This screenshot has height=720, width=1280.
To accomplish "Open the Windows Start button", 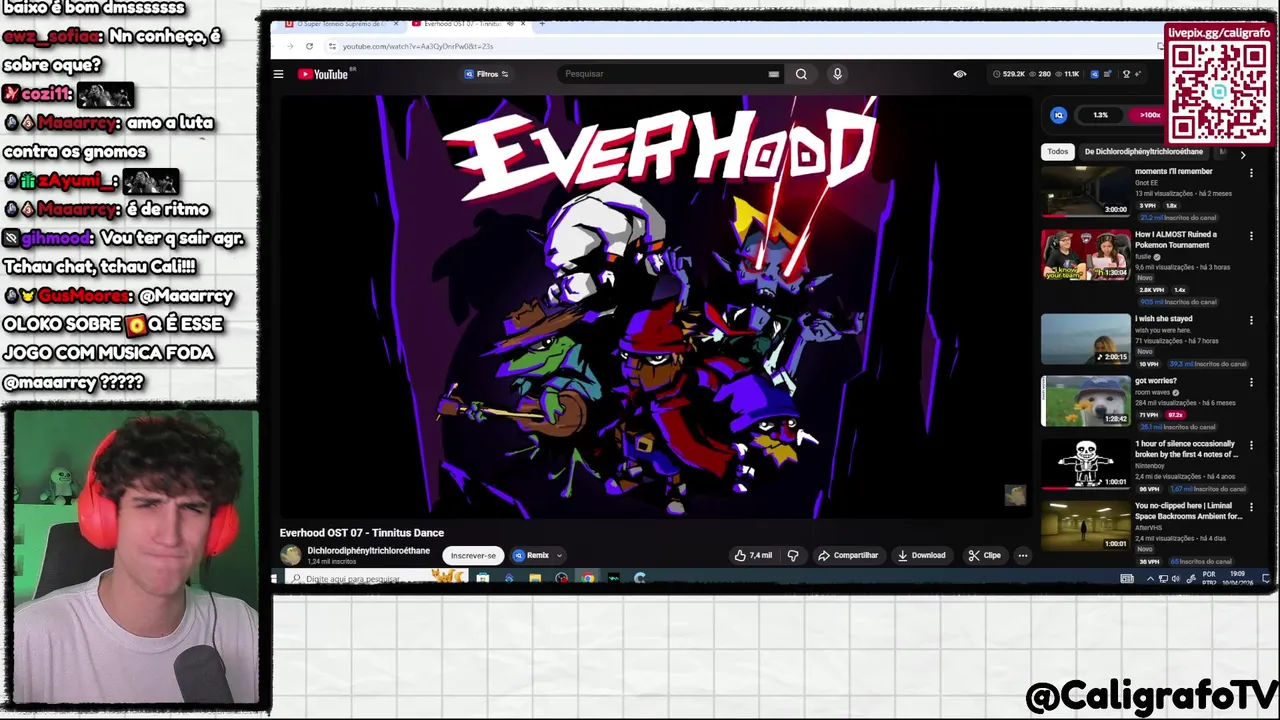I will pyautogui.click(x=274, y=579).
